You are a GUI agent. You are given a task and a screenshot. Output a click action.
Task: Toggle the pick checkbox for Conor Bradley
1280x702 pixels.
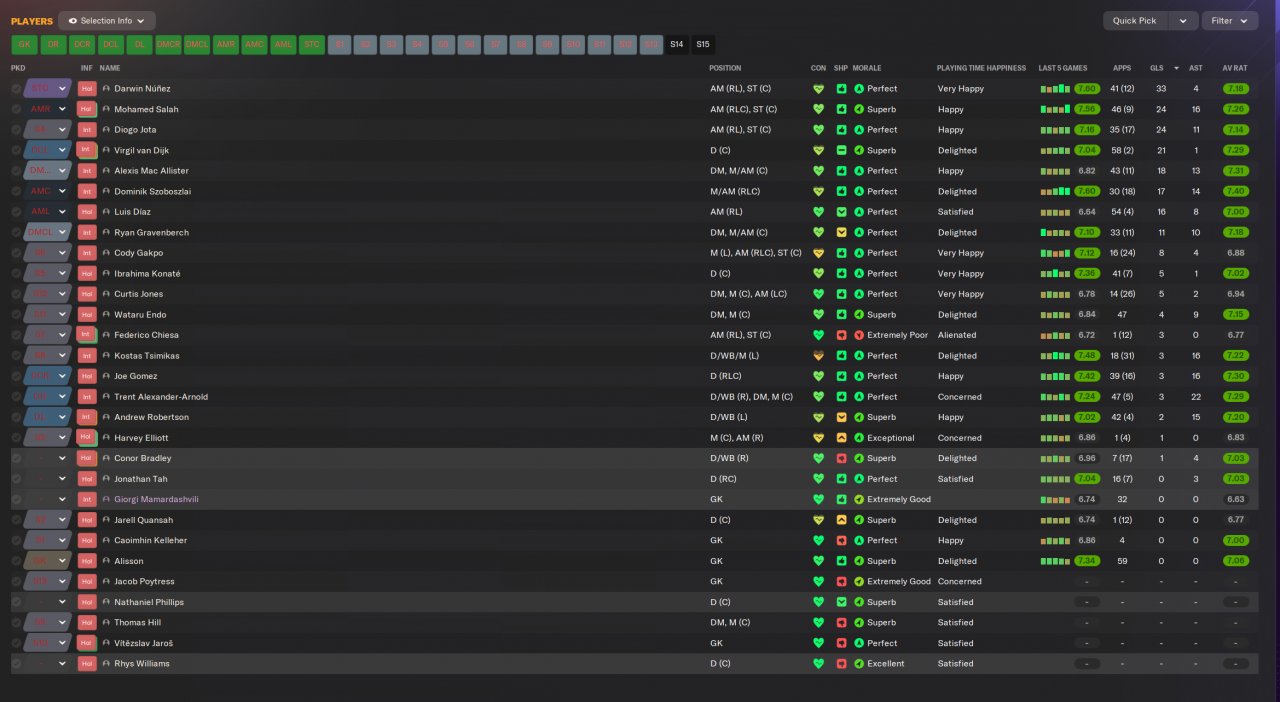[16, 458]
